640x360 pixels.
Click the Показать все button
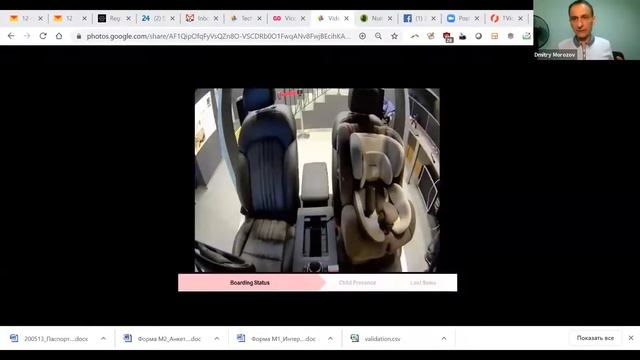click(x=595, y=338)
